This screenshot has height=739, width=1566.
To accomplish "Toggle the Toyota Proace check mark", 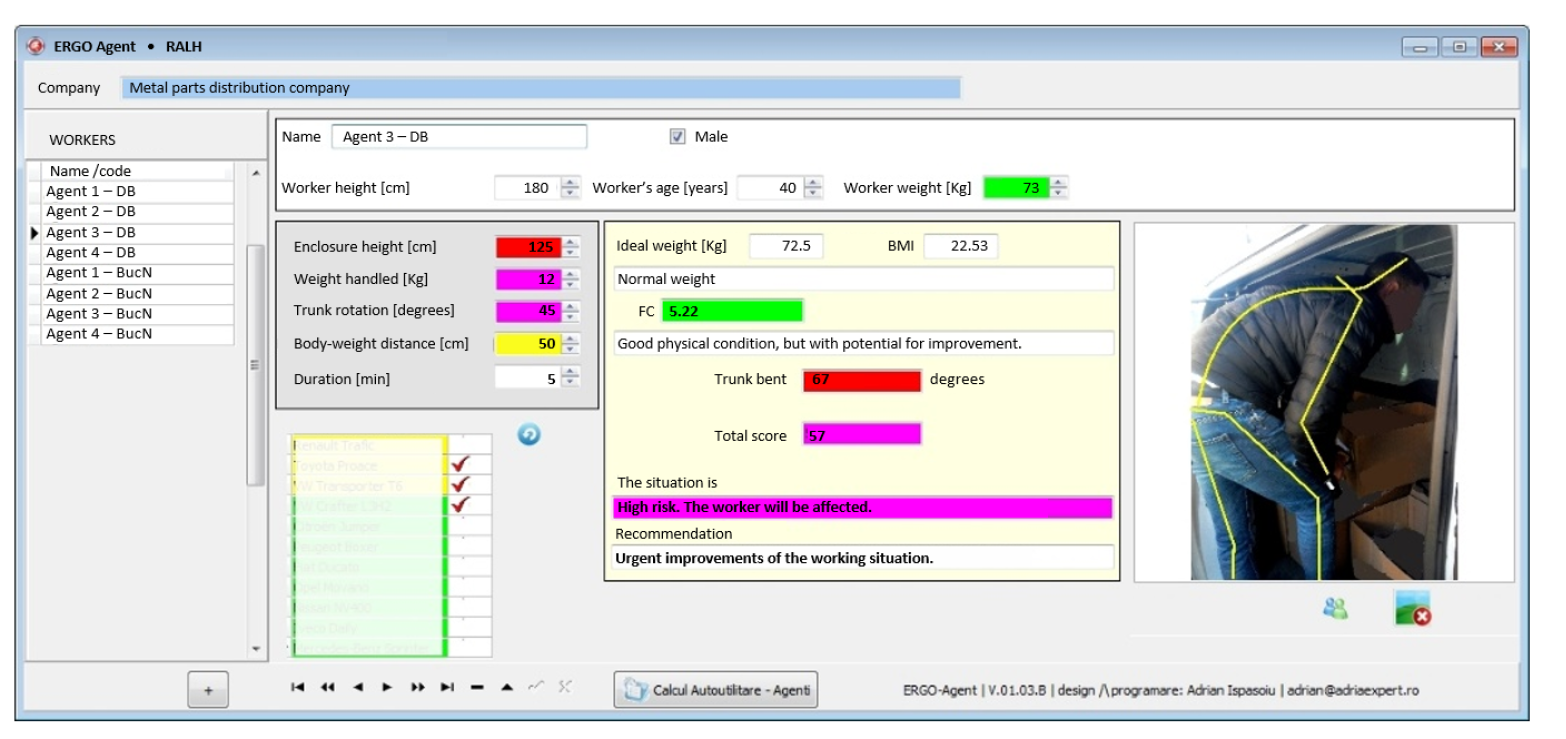I will pos(460,465).
